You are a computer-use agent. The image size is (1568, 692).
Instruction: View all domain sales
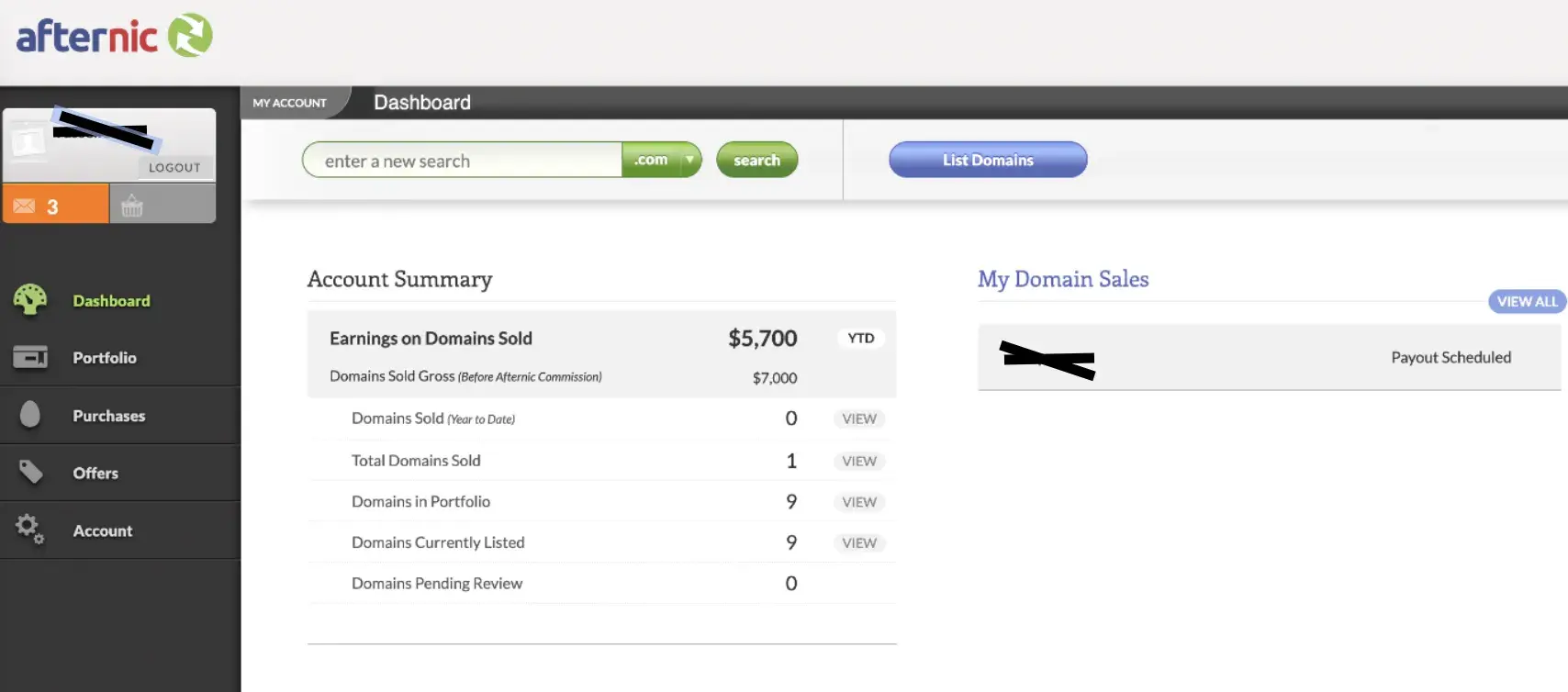tap(1527, 301)
